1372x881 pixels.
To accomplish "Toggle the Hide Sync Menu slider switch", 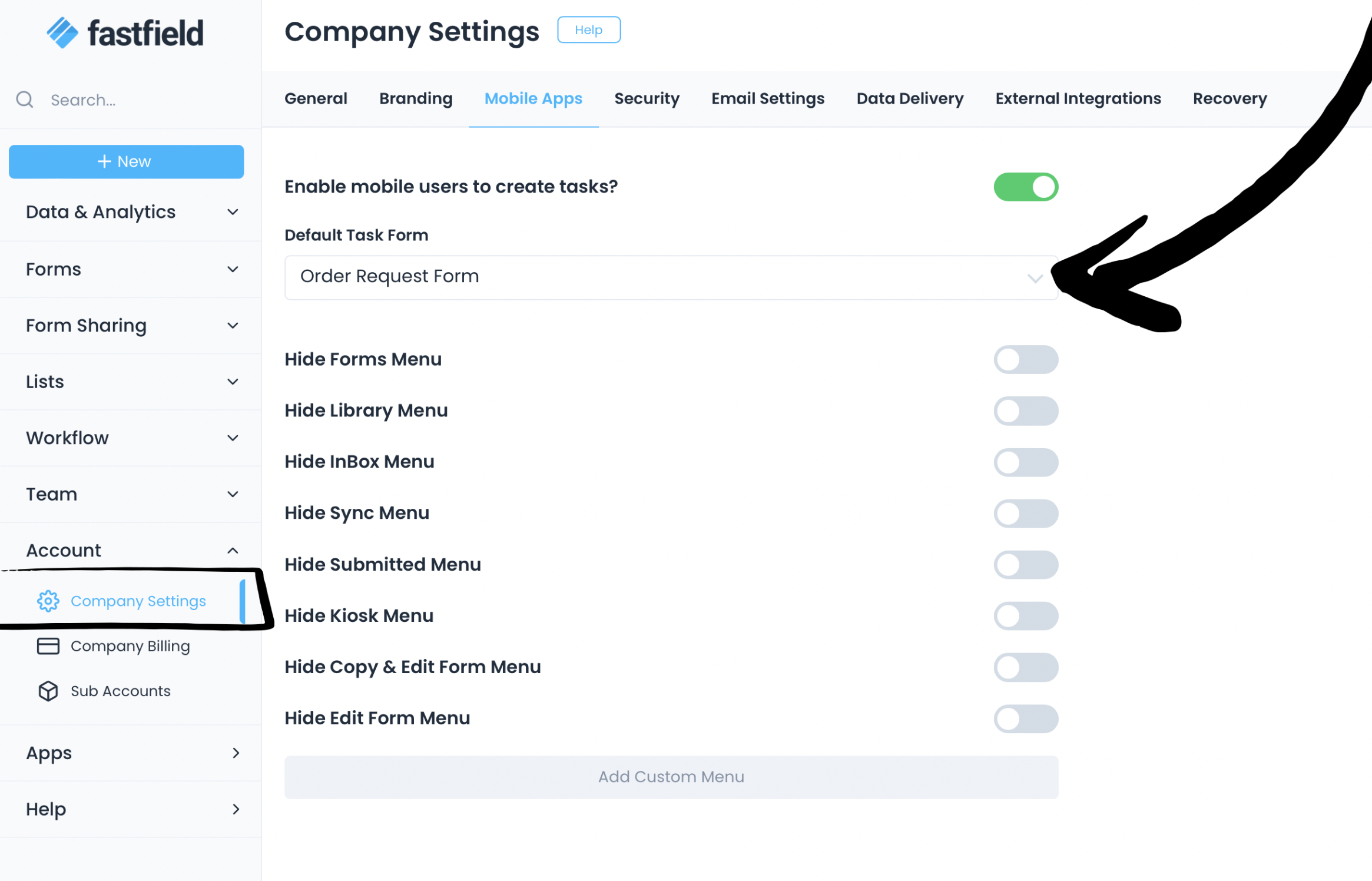I will tap(1026, 514).
